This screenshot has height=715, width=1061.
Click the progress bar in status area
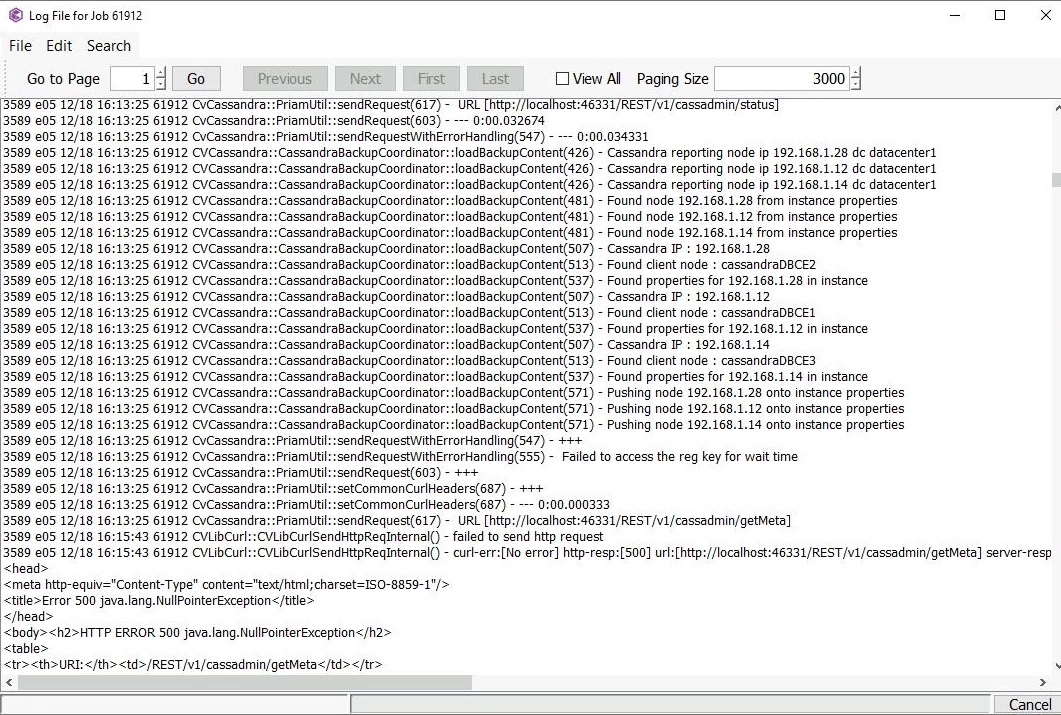670,705
